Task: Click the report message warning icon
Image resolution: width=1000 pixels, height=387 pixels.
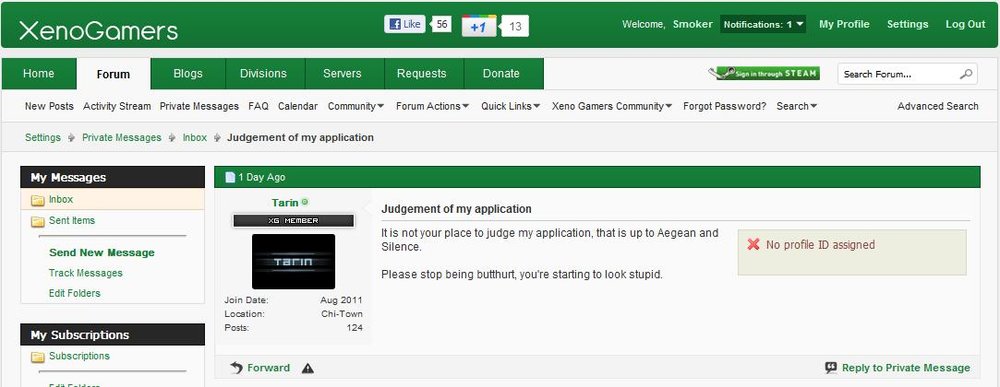Action: click(307, 368)
